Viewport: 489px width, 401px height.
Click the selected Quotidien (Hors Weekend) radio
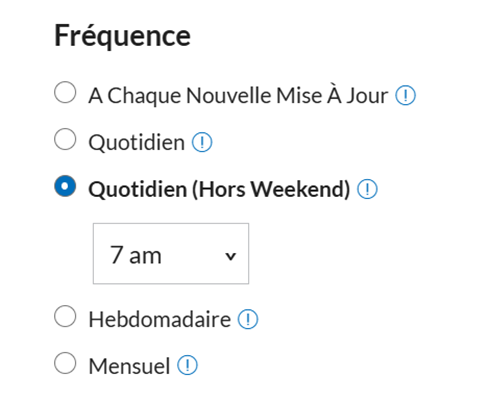pos(65,186)
